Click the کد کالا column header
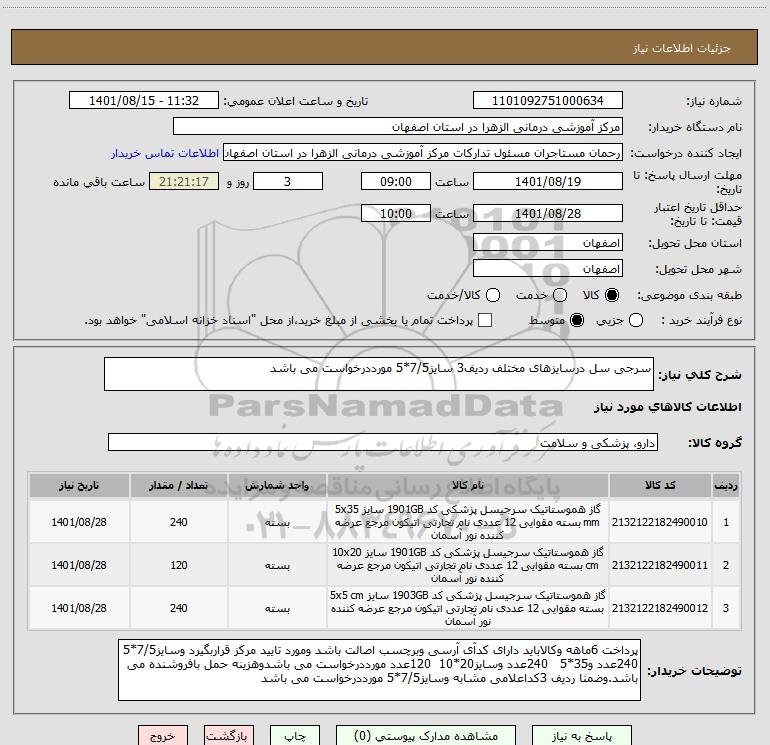This screenshot has width=770, height=745. coord(660,485)
